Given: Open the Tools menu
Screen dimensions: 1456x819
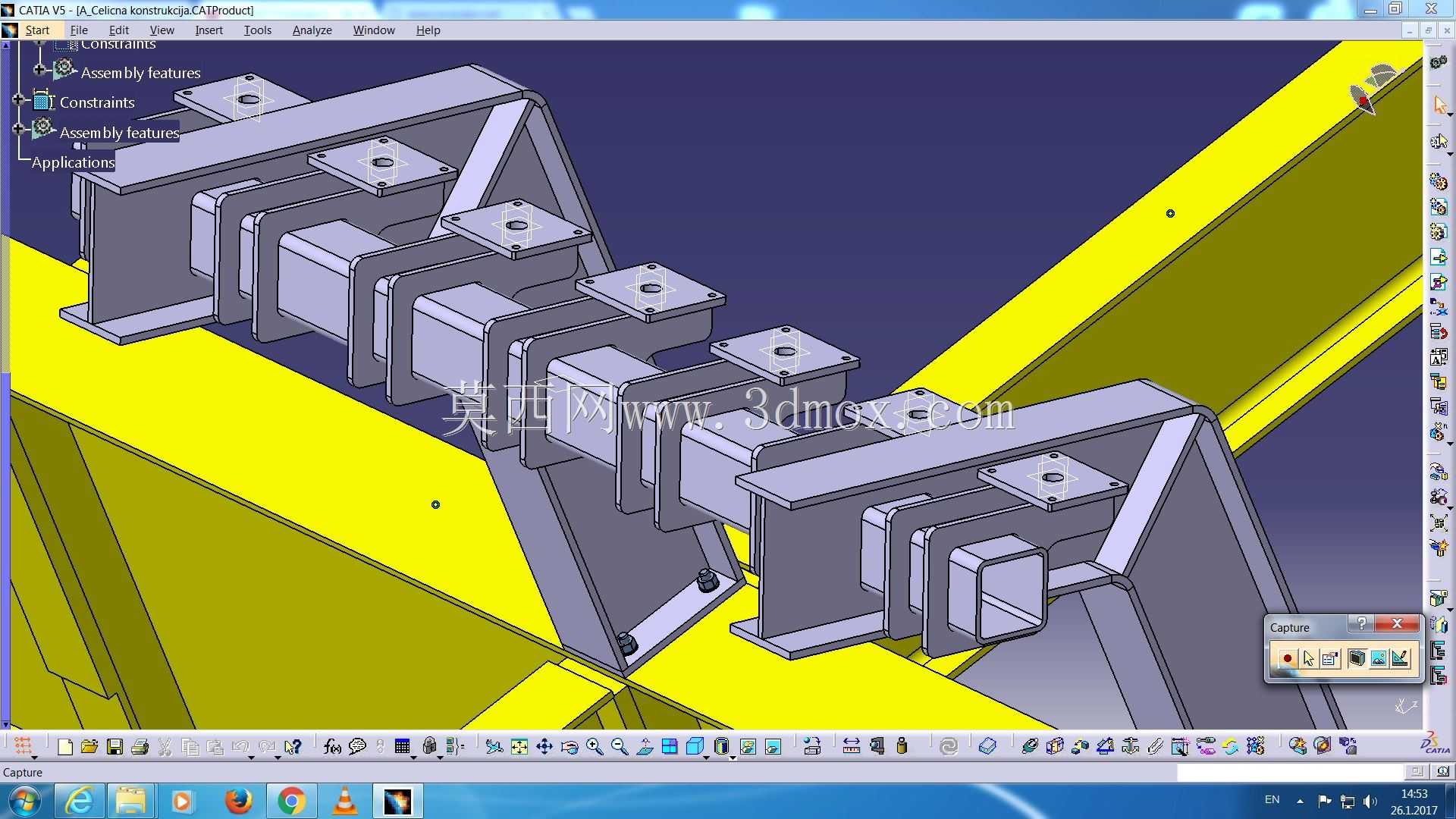Looking at the screenshot, I should (258, 30).
